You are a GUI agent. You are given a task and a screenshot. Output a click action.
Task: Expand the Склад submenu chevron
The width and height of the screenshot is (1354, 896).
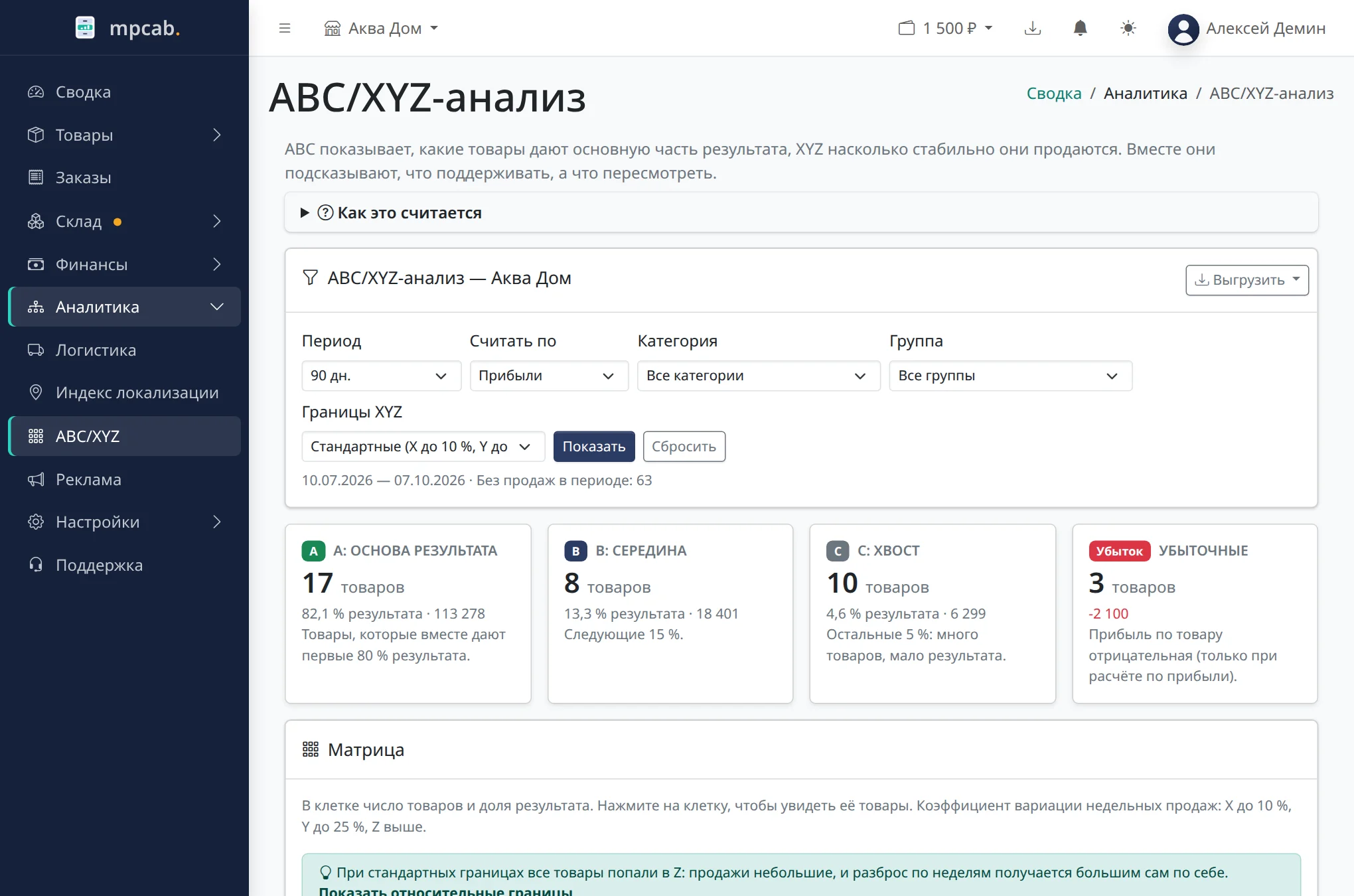pos(217,221)
